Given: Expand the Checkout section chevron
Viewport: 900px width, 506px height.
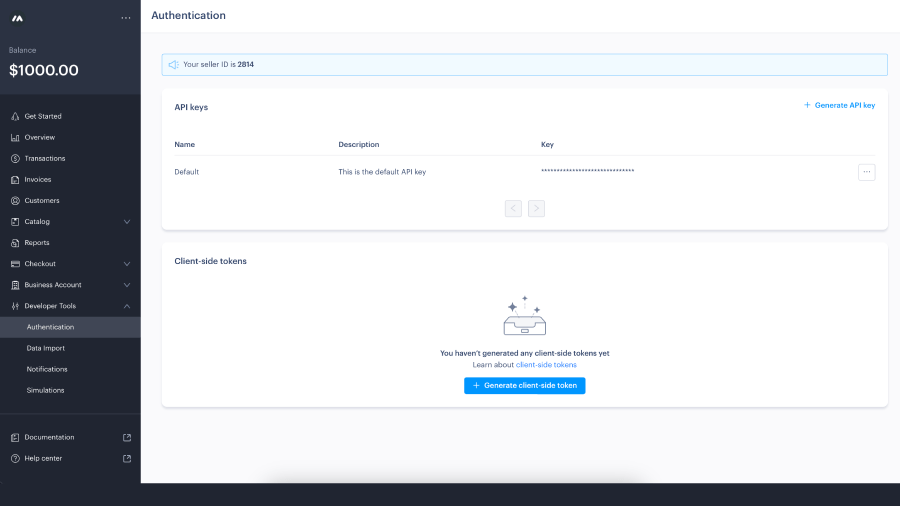Looking at the screenshot, I should [x=127, y=264].
